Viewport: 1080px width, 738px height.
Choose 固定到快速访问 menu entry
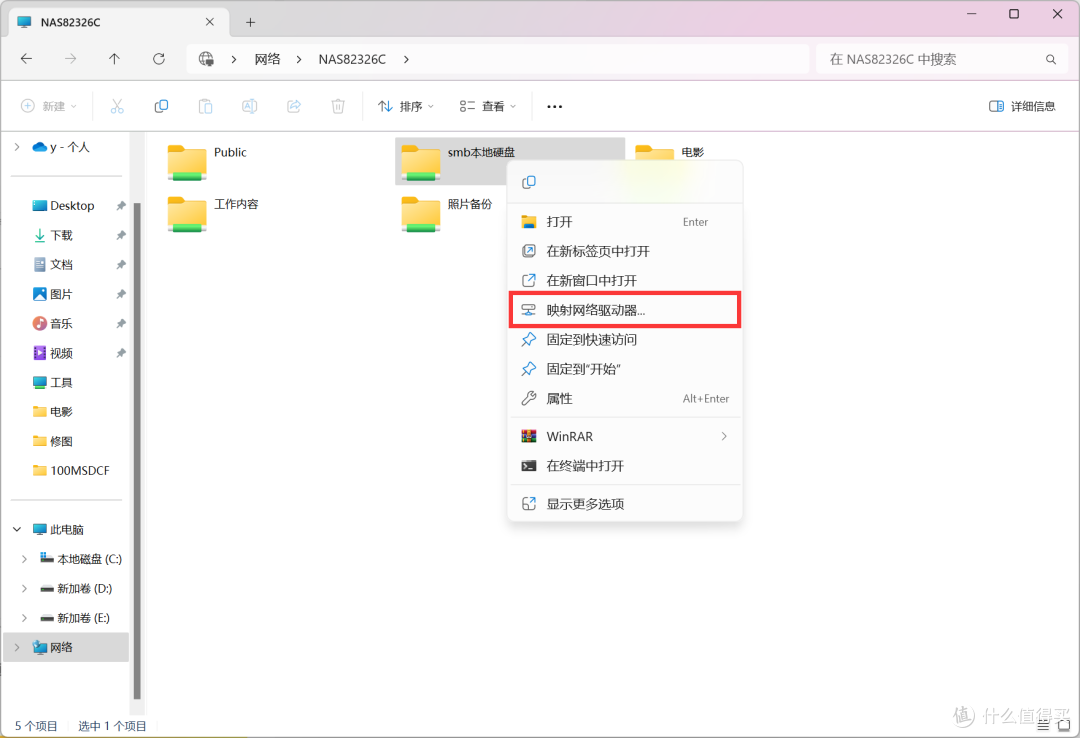(x=625, y=340)
